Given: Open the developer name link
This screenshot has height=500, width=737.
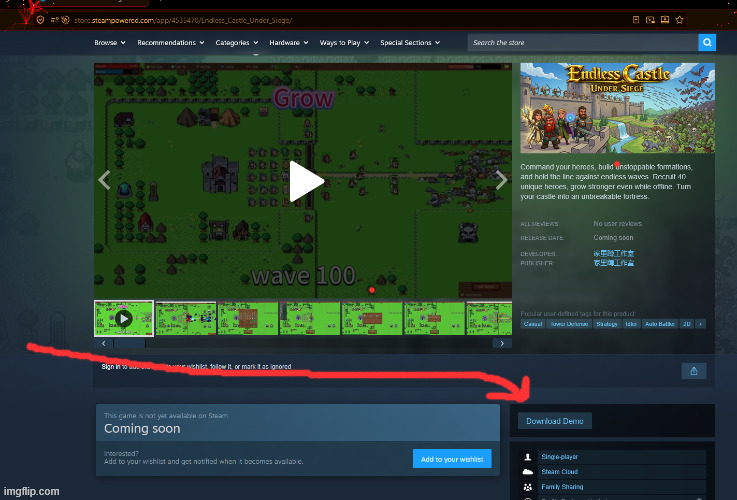Looking at the screenshot, I should pyautogui.click(x=613, y=253).
